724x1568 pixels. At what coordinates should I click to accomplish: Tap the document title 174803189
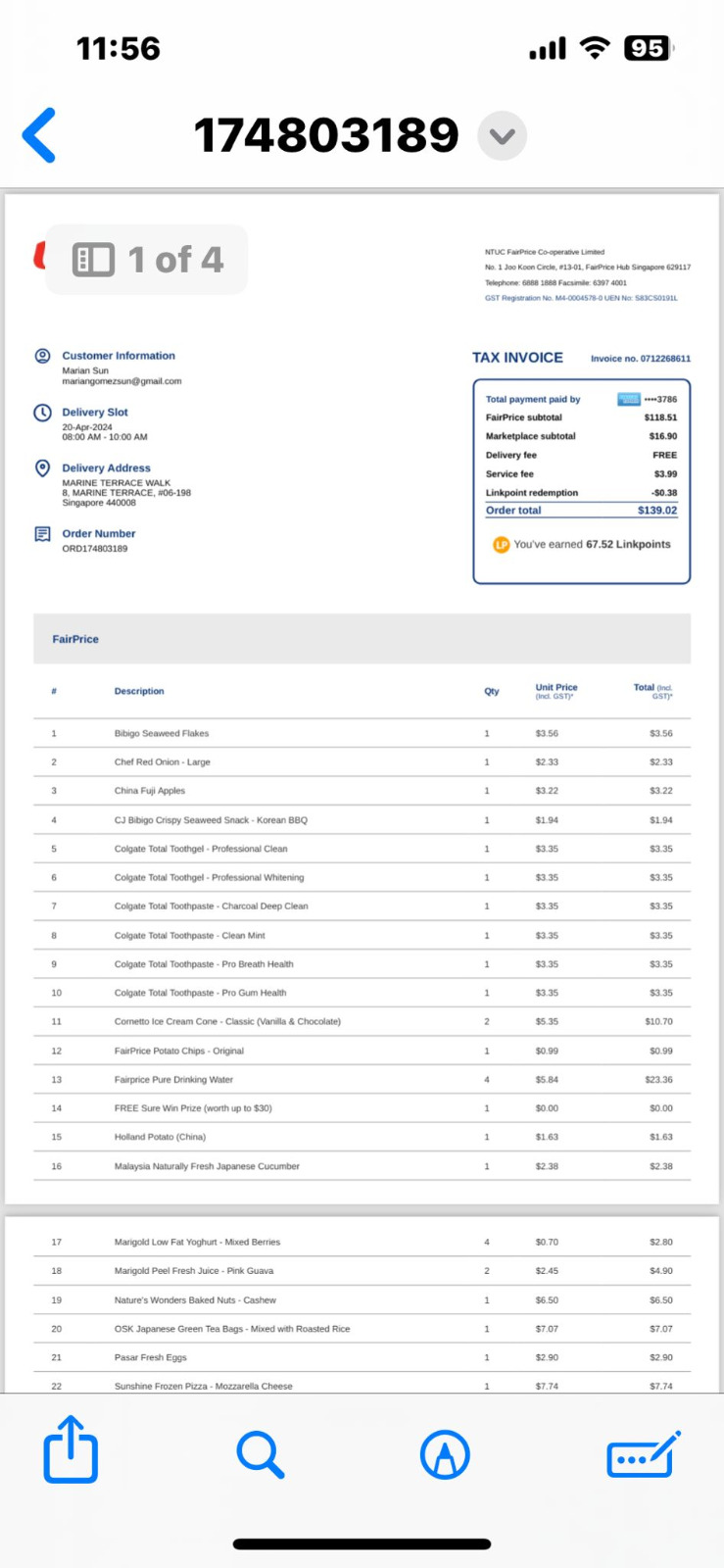(326, 135)
